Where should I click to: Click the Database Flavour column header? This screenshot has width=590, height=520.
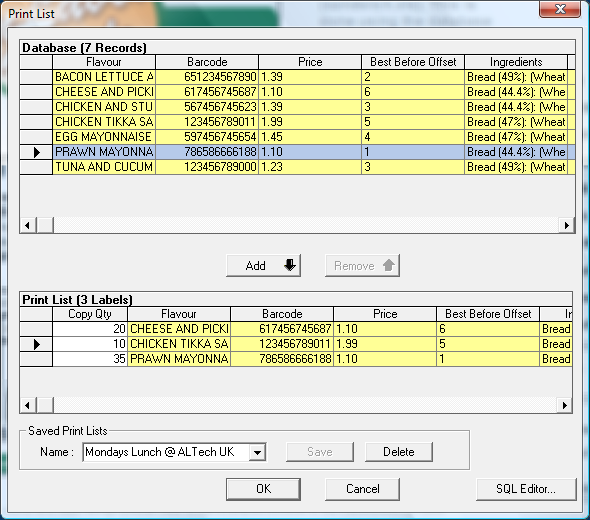[104, 62]
